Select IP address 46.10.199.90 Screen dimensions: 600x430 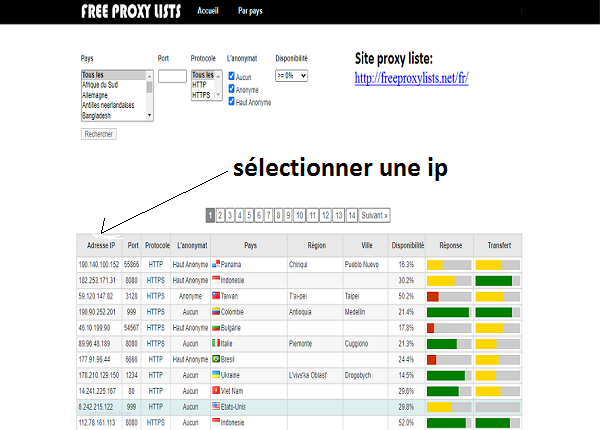94,328
